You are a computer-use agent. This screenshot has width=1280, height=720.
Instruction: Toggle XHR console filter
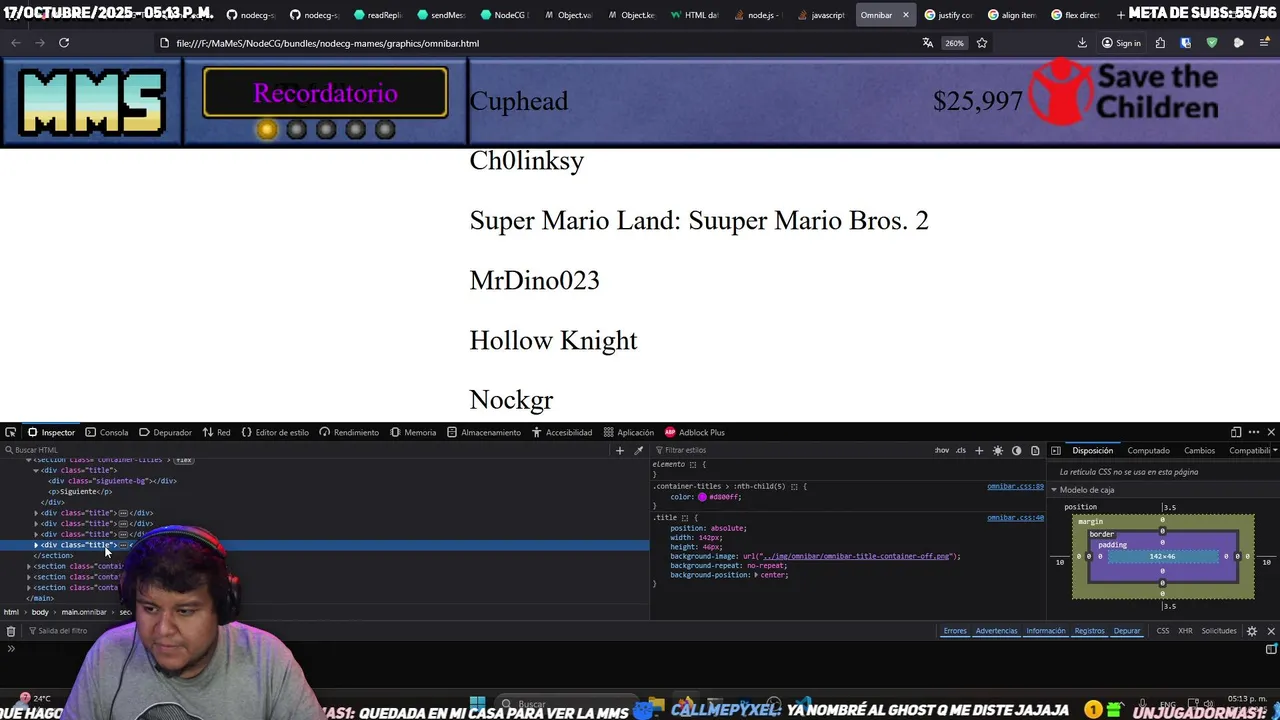pyautogui.click(x=1185, y=631)
